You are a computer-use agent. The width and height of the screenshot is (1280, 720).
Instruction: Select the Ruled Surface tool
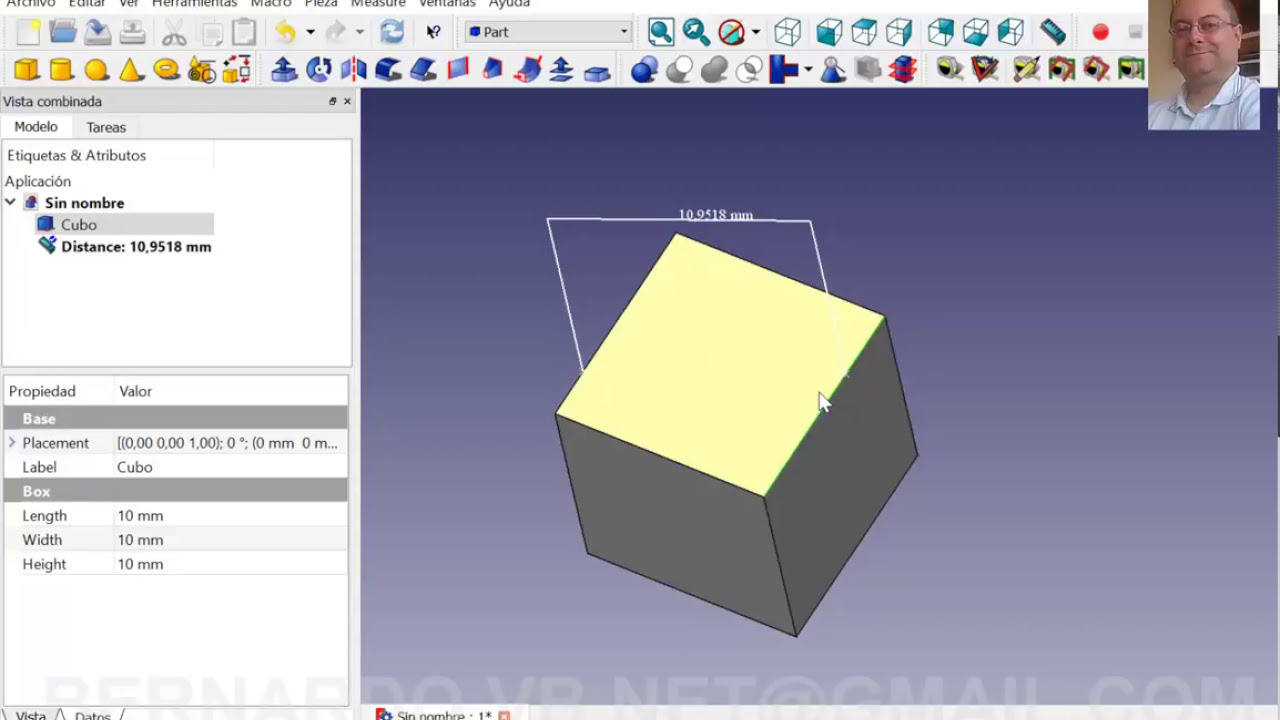(458, 69)
